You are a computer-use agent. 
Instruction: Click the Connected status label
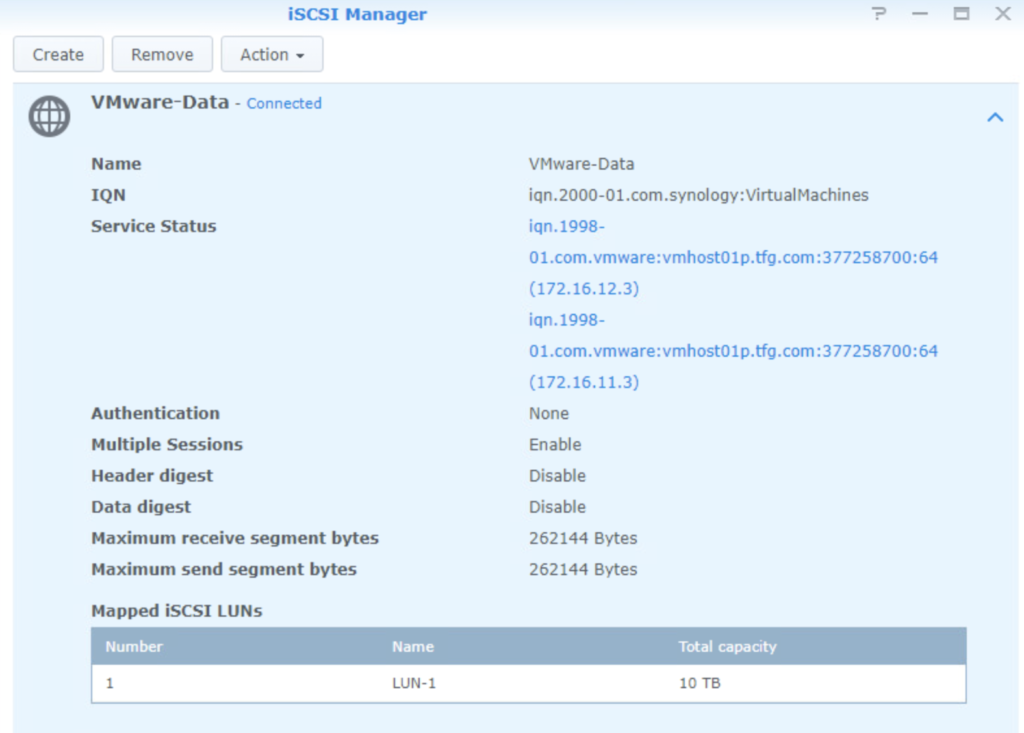pyautogui.click(x=284, y=103)
